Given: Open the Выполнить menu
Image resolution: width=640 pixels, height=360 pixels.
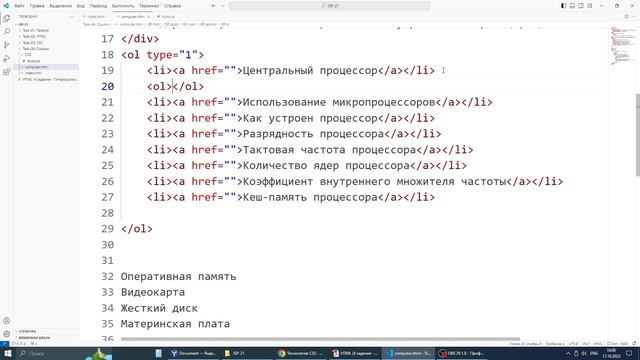Looking at the screenshot, I should coord(123,6).
